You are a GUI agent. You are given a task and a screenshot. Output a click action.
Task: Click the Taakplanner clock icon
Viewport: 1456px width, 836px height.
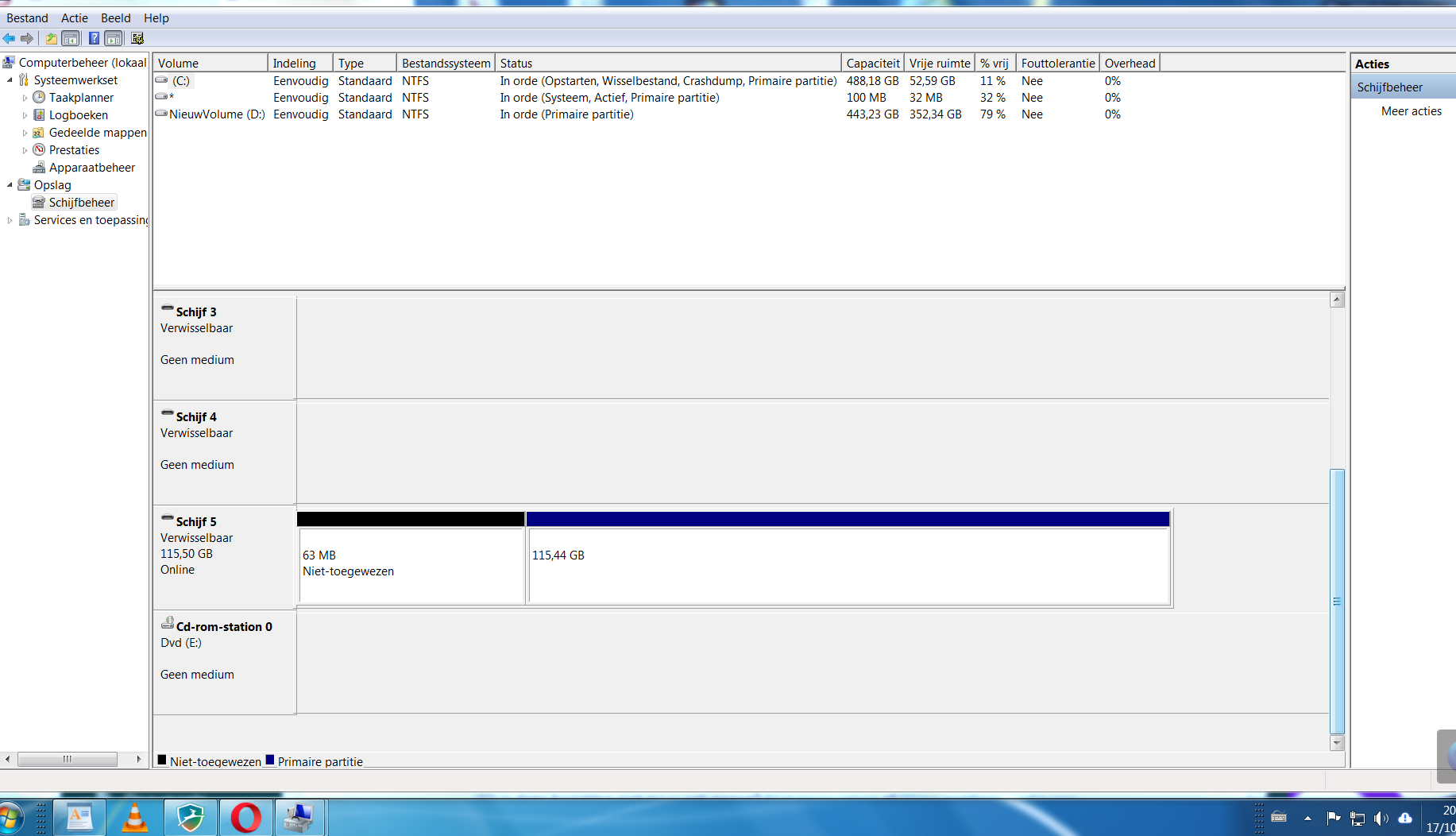[x=39, y=97]
